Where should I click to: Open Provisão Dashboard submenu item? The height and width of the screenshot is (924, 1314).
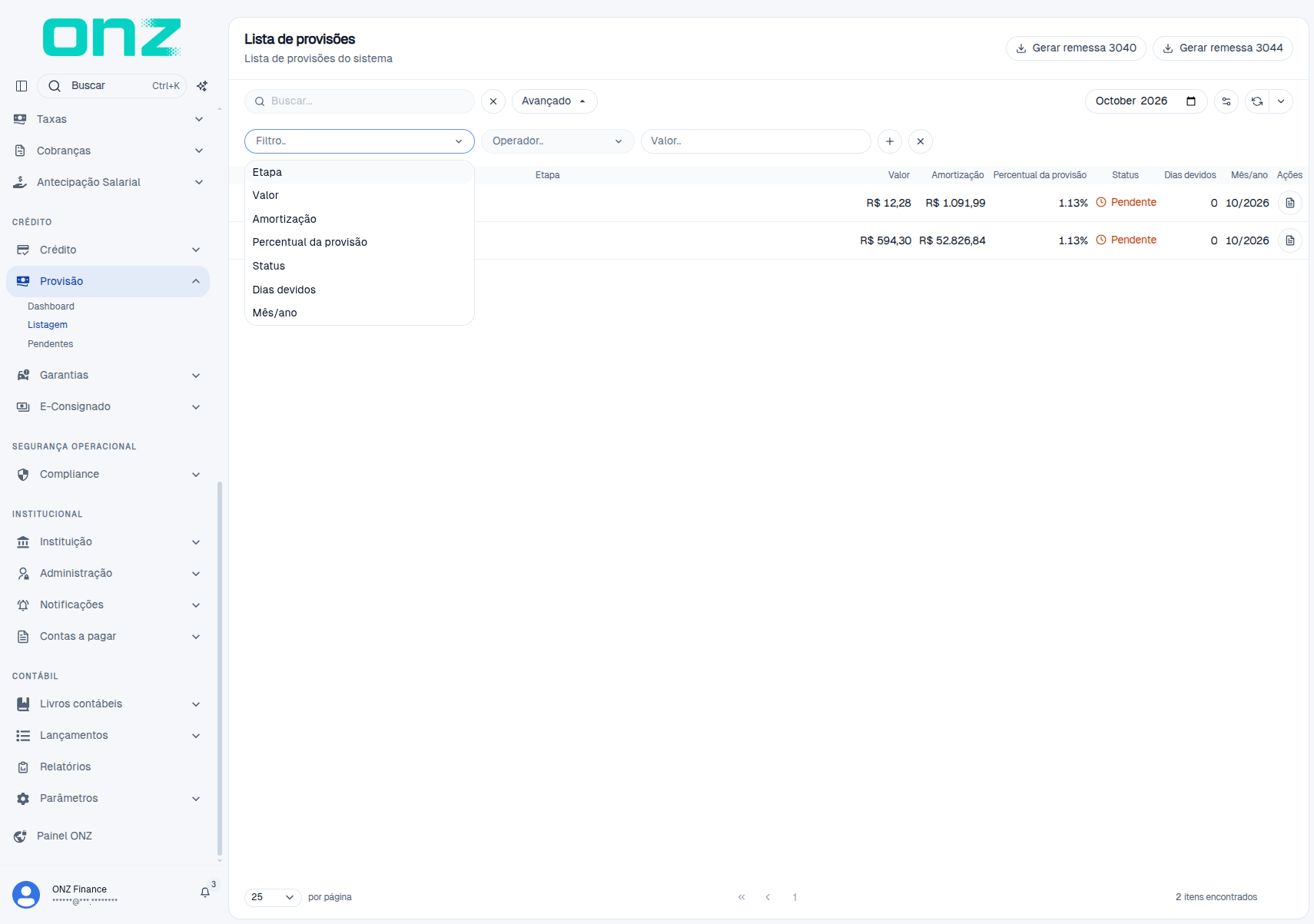point(51,306)
